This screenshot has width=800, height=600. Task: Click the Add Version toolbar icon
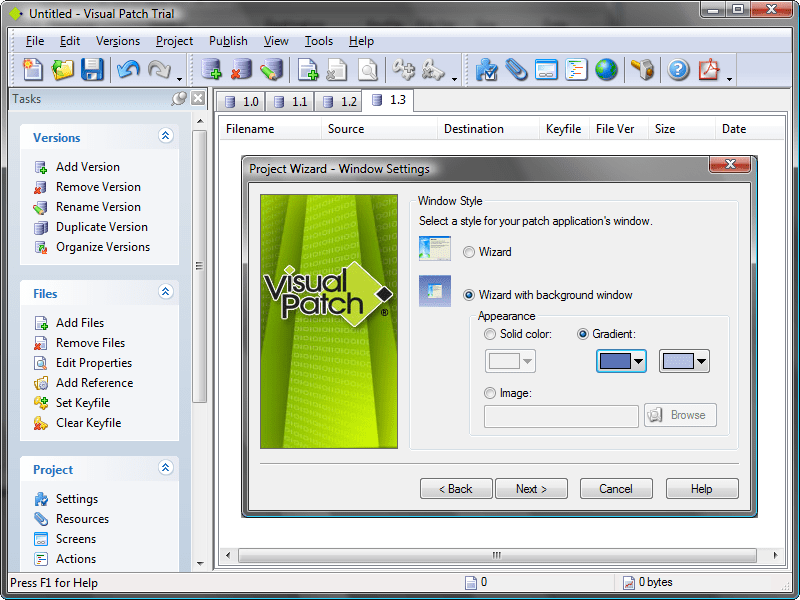click(x=211, y=69)
